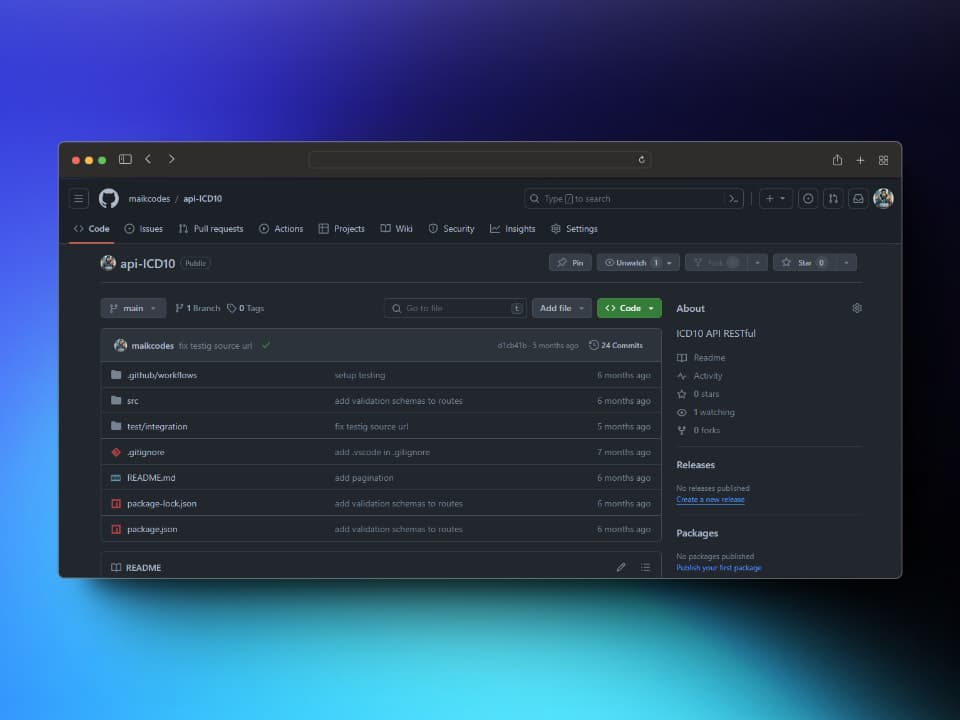
Task: Show the README outline list icon
Action: coord(645,568)
